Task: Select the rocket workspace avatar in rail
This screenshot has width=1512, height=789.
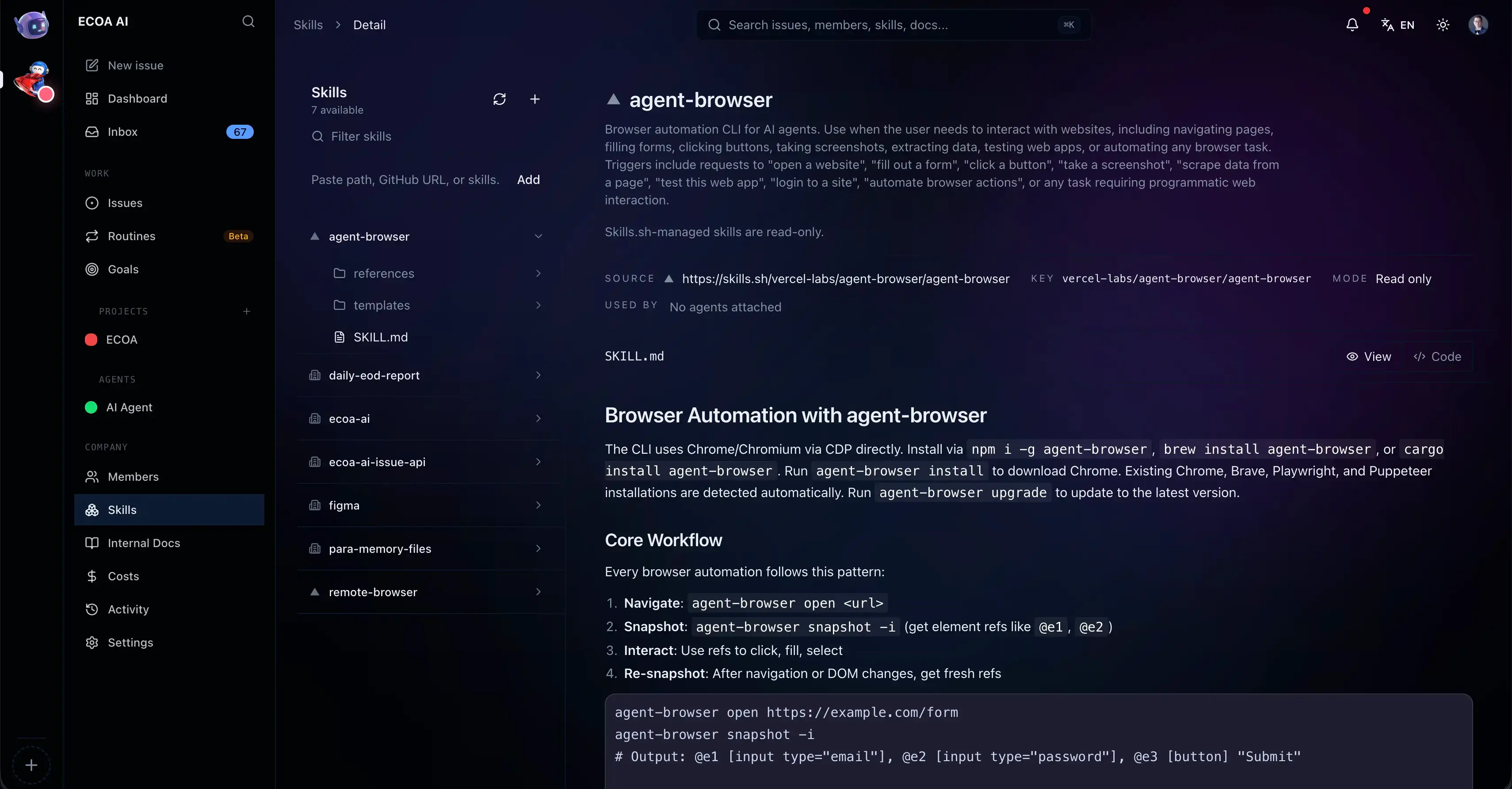Action: coord(34,80)
